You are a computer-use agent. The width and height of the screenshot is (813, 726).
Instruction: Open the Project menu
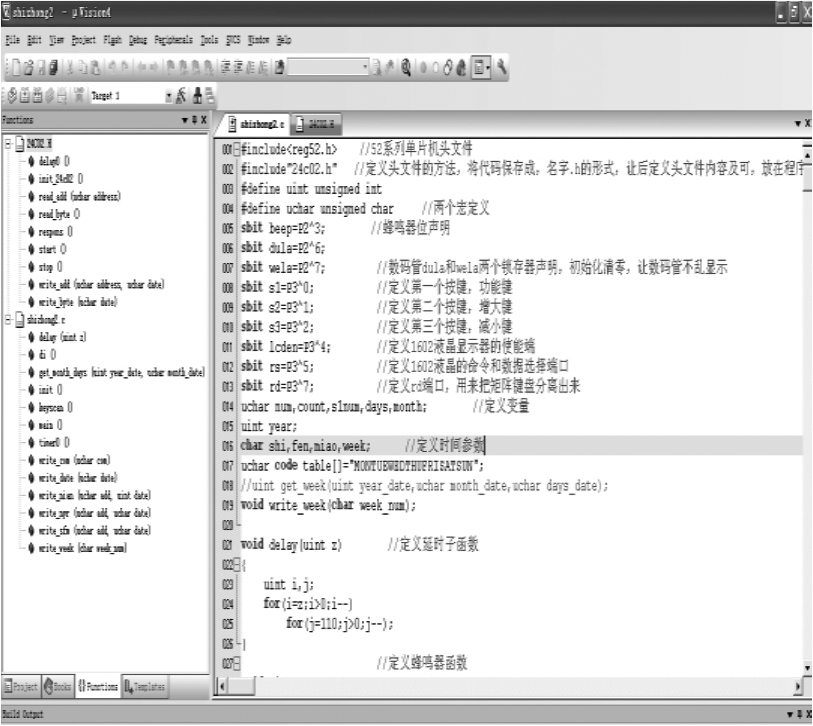83,40
